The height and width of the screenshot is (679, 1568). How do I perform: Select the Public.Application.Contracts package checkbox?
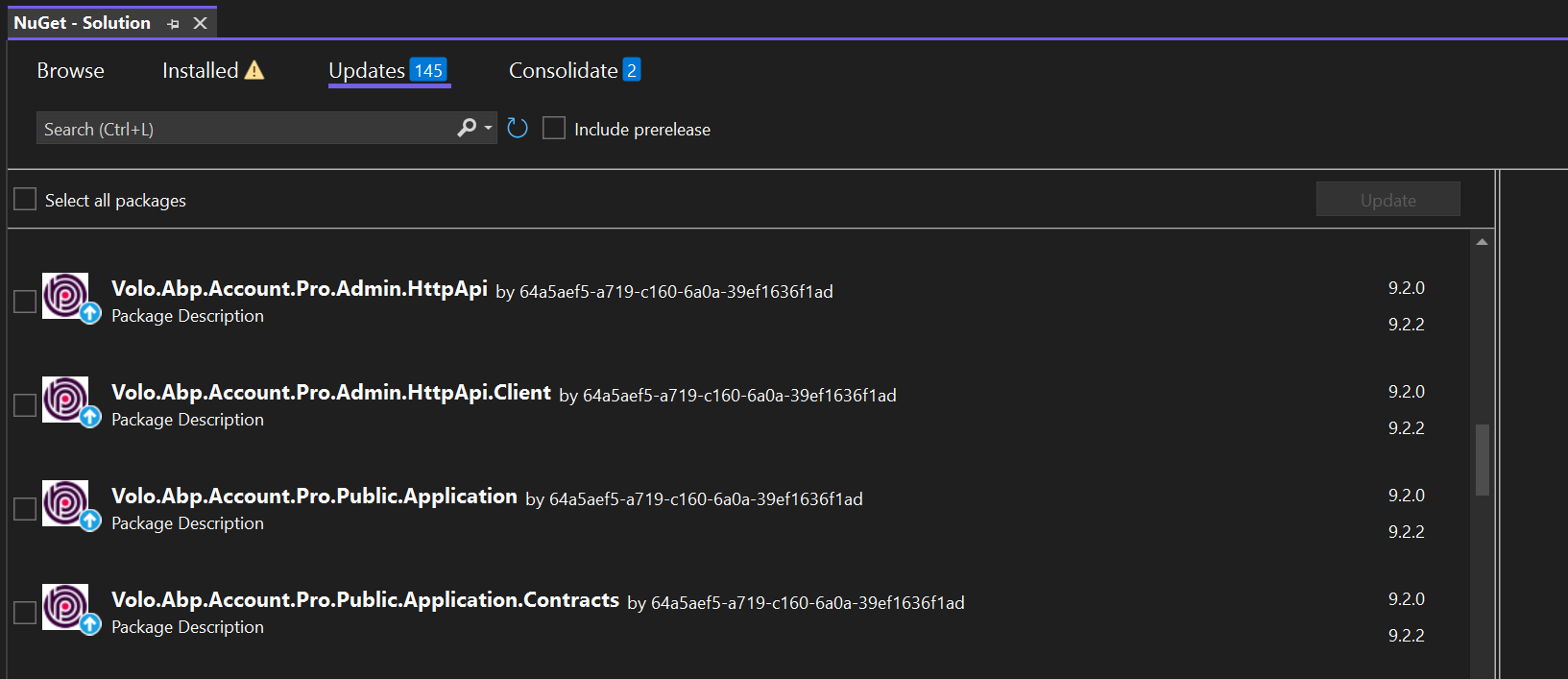[x=25, y=613]
